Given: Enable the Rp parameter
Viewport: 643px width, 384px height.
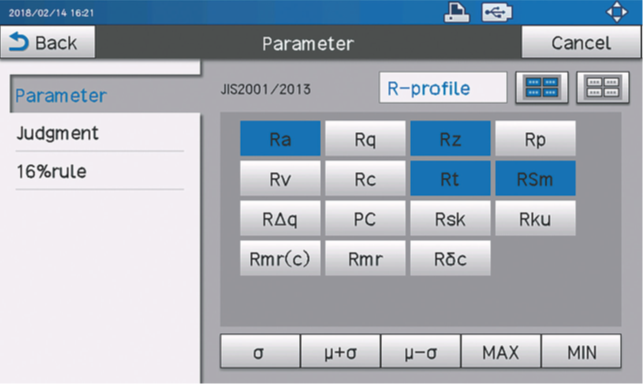Looking at the screenshot, I should [535, 139].
